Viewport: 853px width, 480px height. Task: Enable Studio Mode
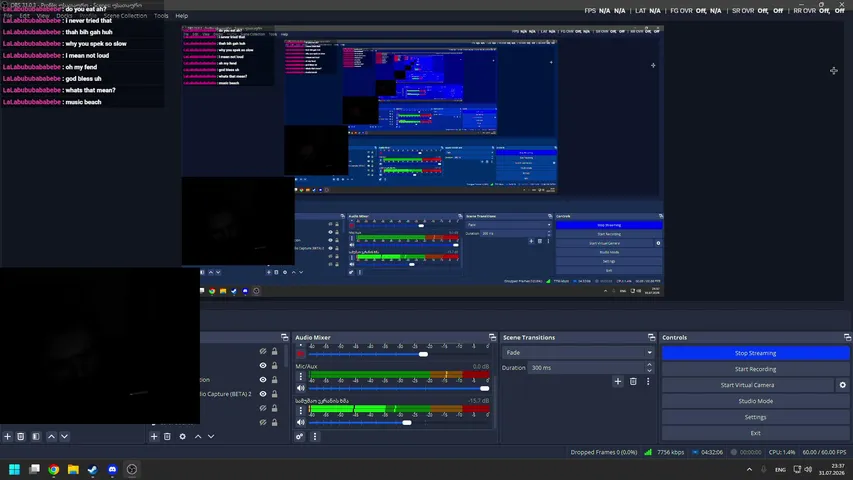pyautogui.click(x=755, y=401)
